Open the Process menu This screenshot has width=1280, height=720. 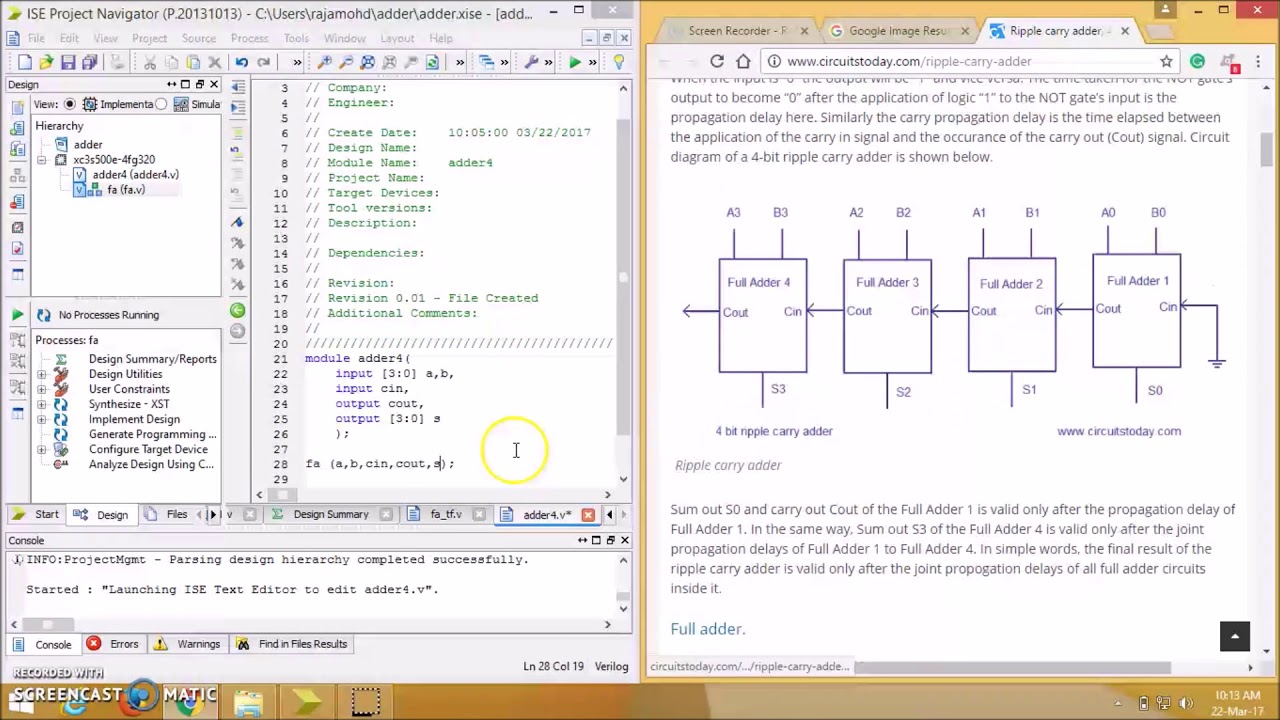249,38
